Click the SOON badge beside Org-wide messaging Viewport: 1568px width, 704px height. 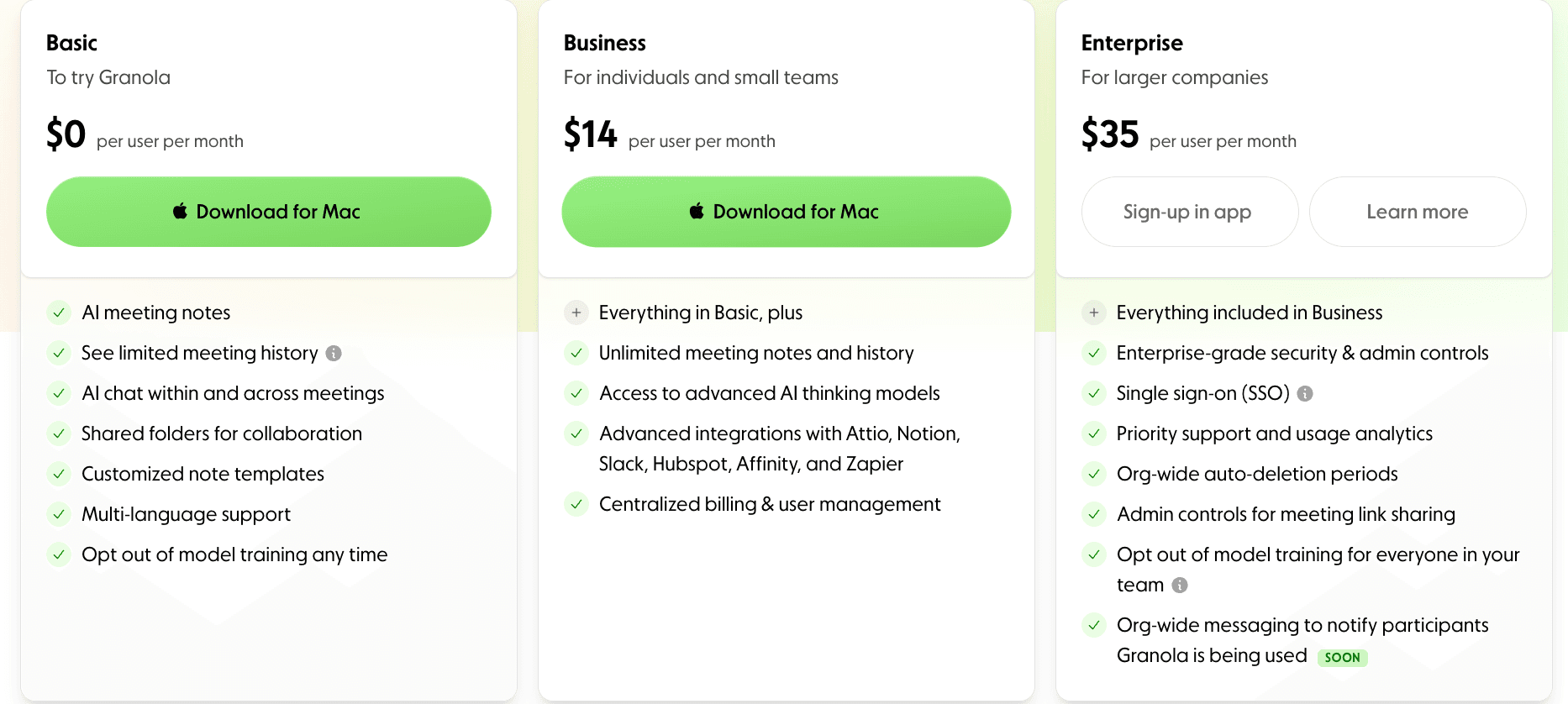tap(1342, 657)
